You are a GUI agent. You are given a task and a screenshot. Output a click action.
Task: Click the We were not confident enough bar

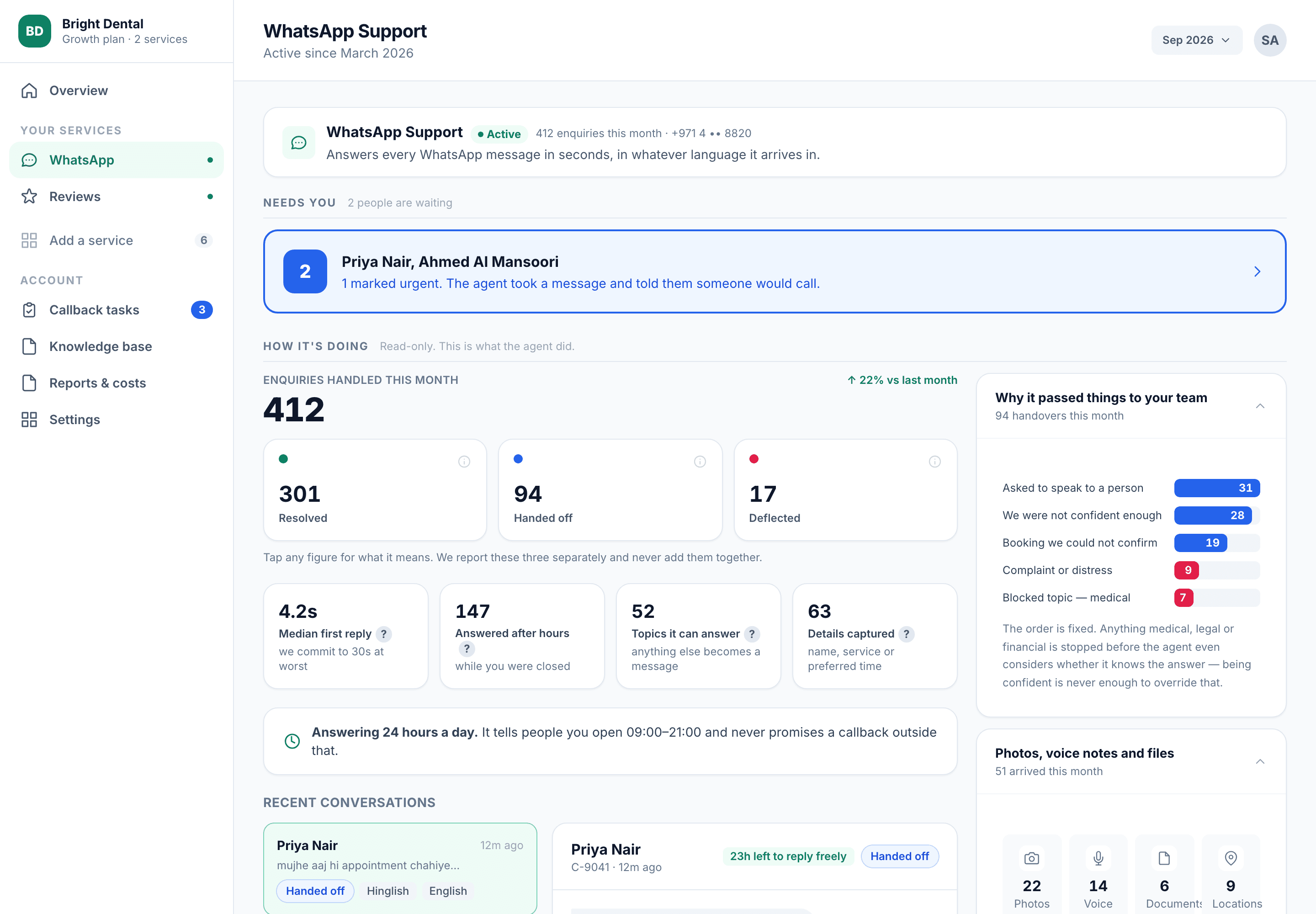pyautogui.click(x=1212, y=515)
